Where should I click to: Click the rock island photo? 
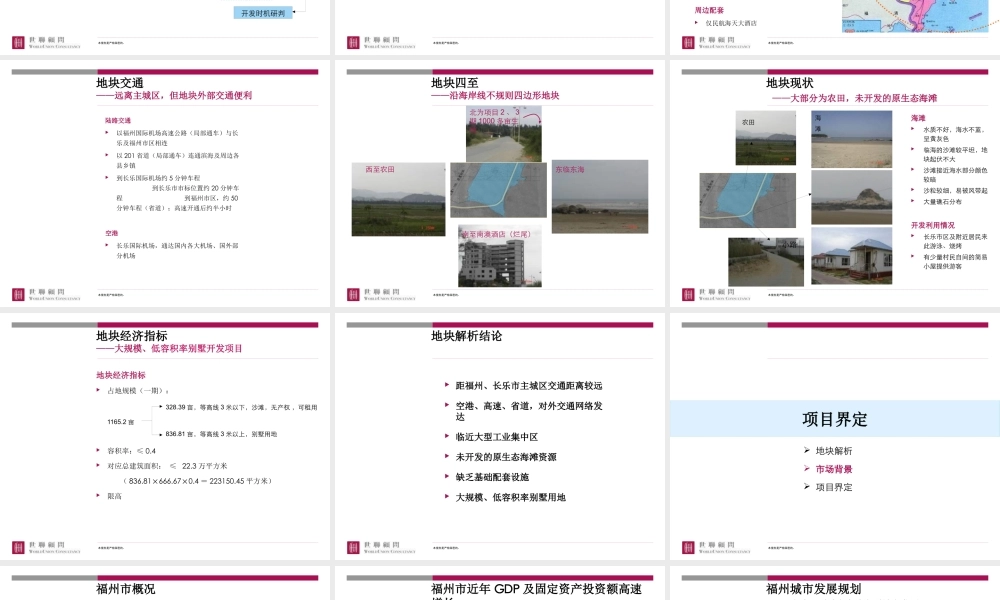click(x=851, y=198)
